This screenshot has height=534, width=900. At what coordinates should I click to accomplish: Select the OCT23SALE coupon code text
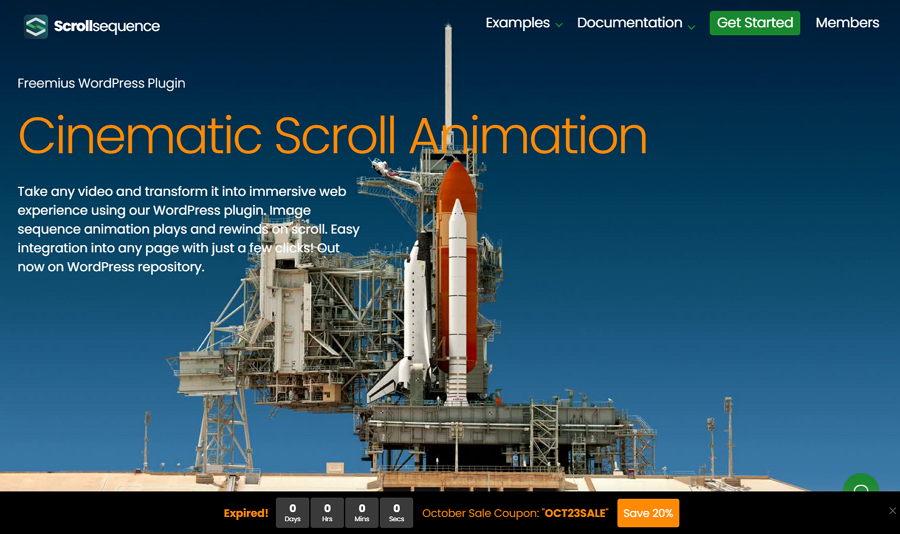pyautogui.click(x=575, y=513)
